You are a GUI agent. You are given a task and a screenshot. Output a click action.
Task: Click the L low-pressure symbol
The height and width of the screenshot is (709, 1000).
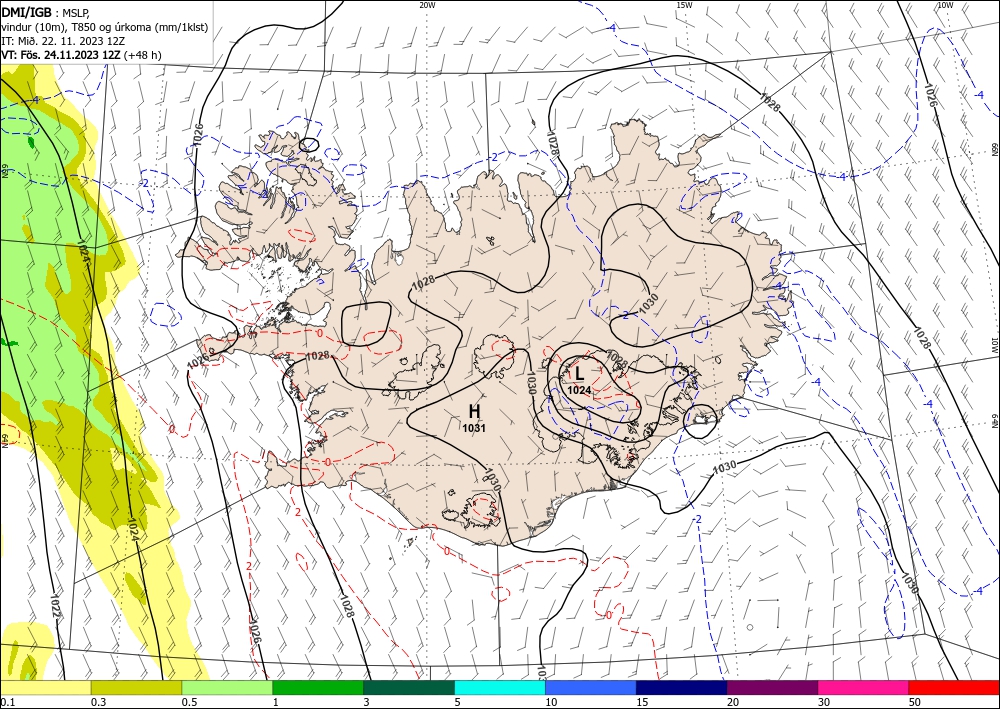(x=579, y=374)
